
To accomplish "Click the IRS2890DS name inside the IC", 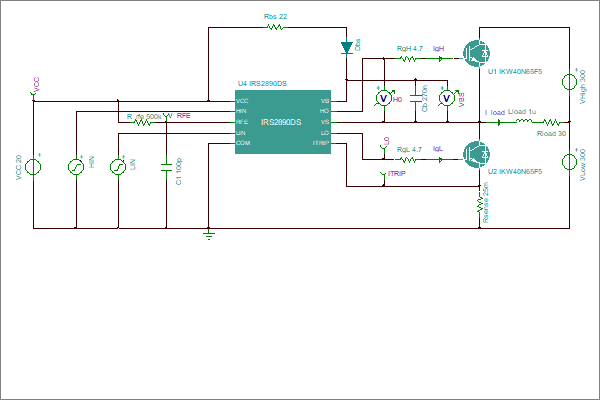I will tap(281, 122).
